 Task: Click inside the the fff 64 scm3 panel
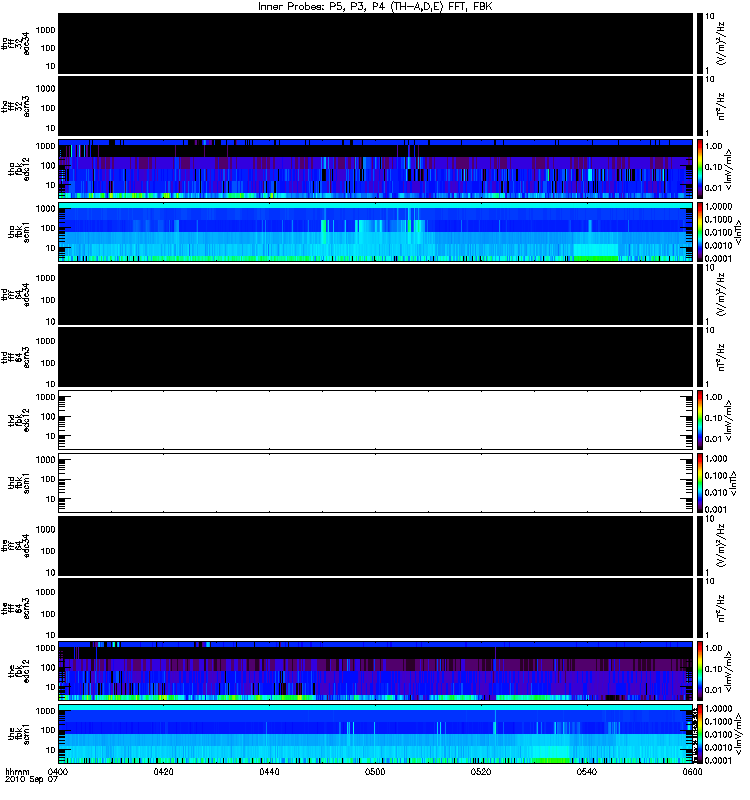click(376, 608)
